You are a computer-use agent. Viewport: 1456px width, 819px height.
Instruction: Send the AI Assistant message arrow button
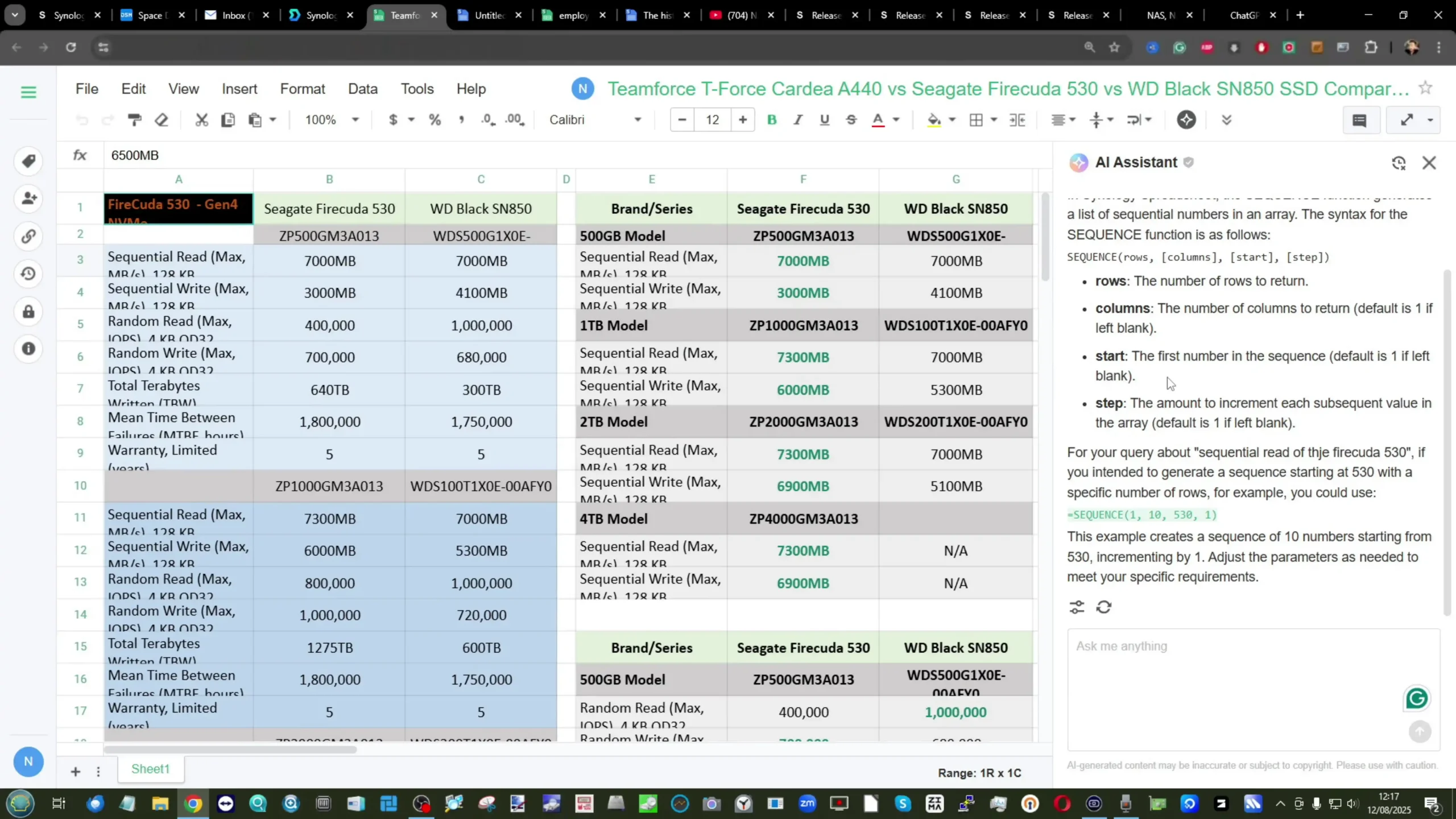click(1420, 731)
